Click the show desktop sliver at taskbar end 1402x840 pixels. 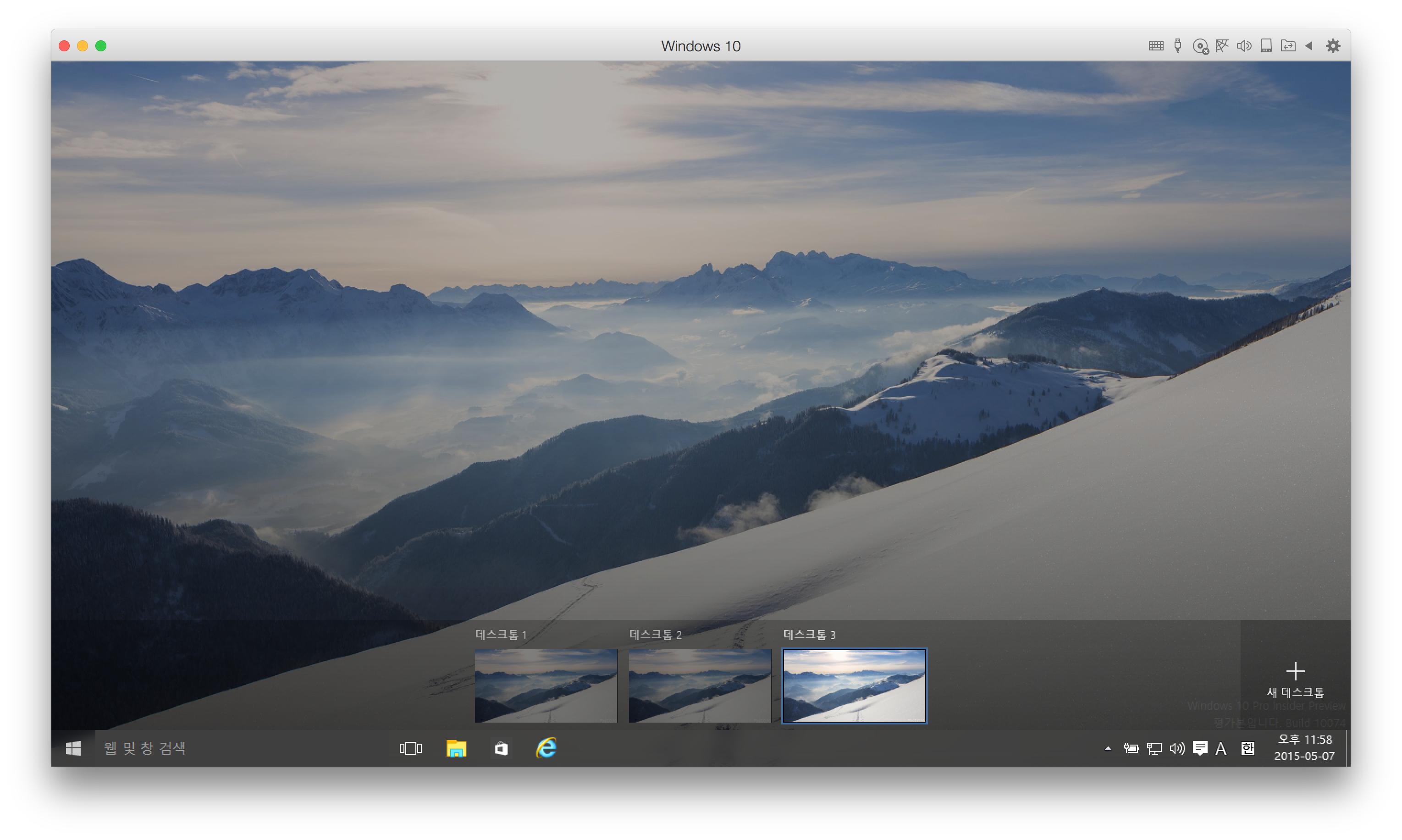pos(1347,748)
